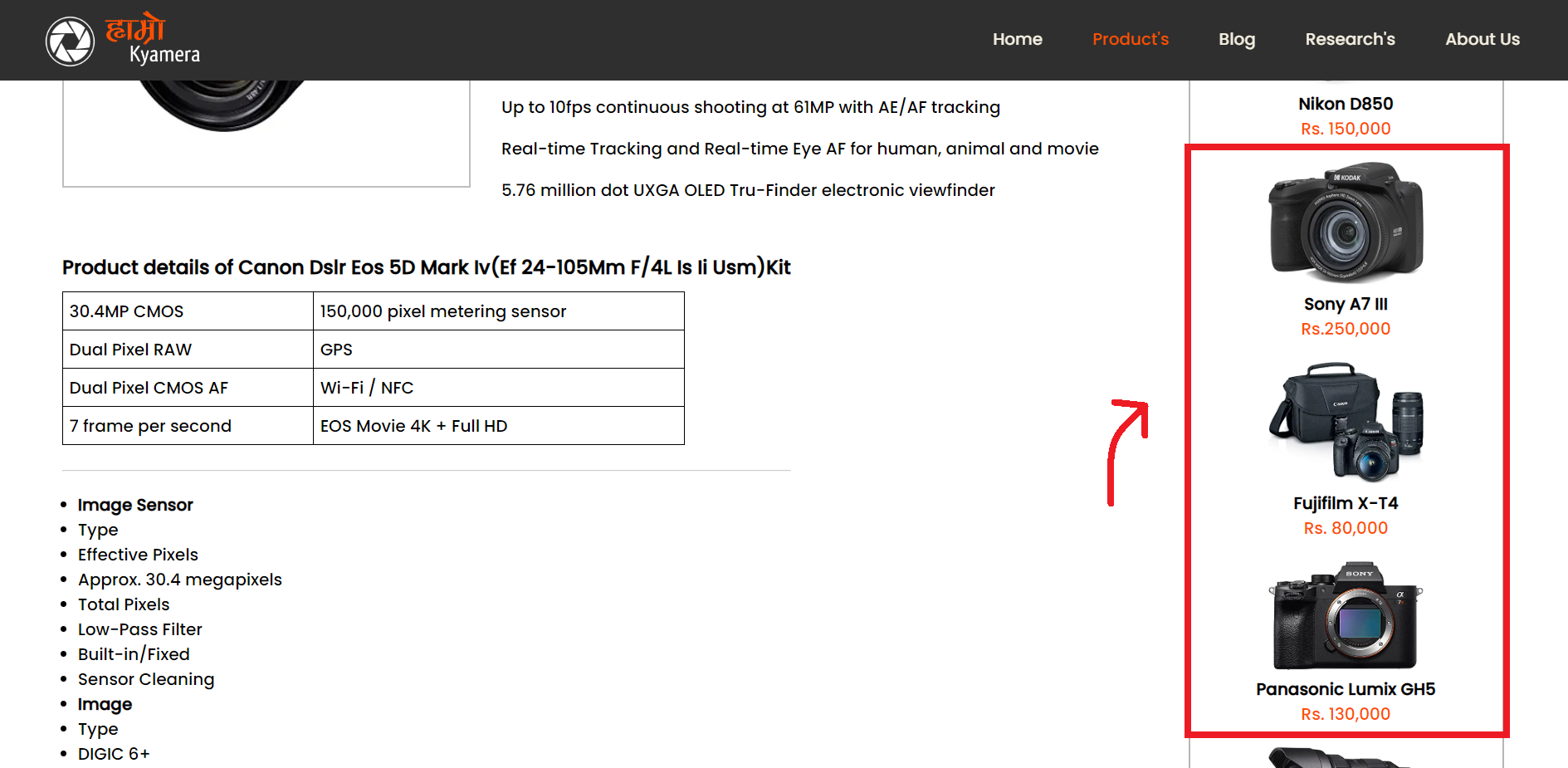This screenshot has height=768, width=1568.
Task: Select the 7 frame per second cell
Action: click(188, 426)
